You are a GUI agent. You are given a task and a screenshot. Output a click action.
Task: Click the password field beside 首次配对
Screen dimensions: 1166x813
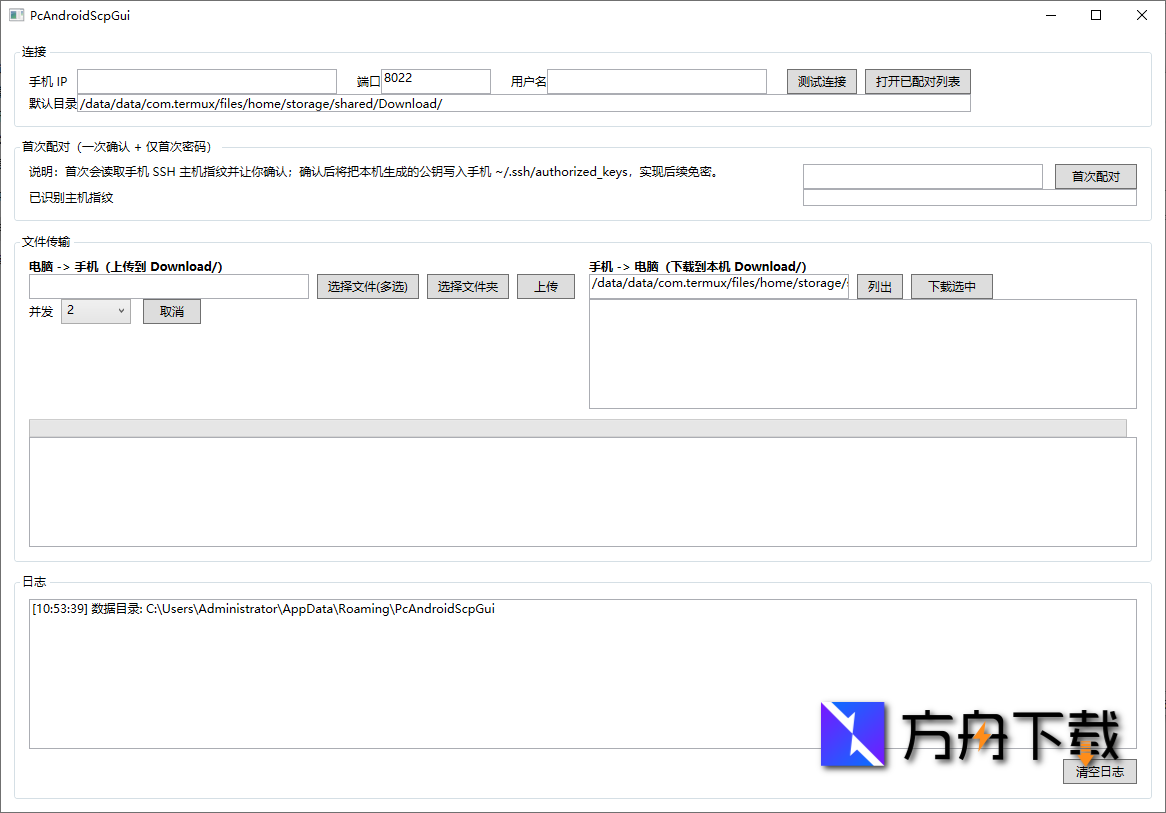tap(922, 176)
